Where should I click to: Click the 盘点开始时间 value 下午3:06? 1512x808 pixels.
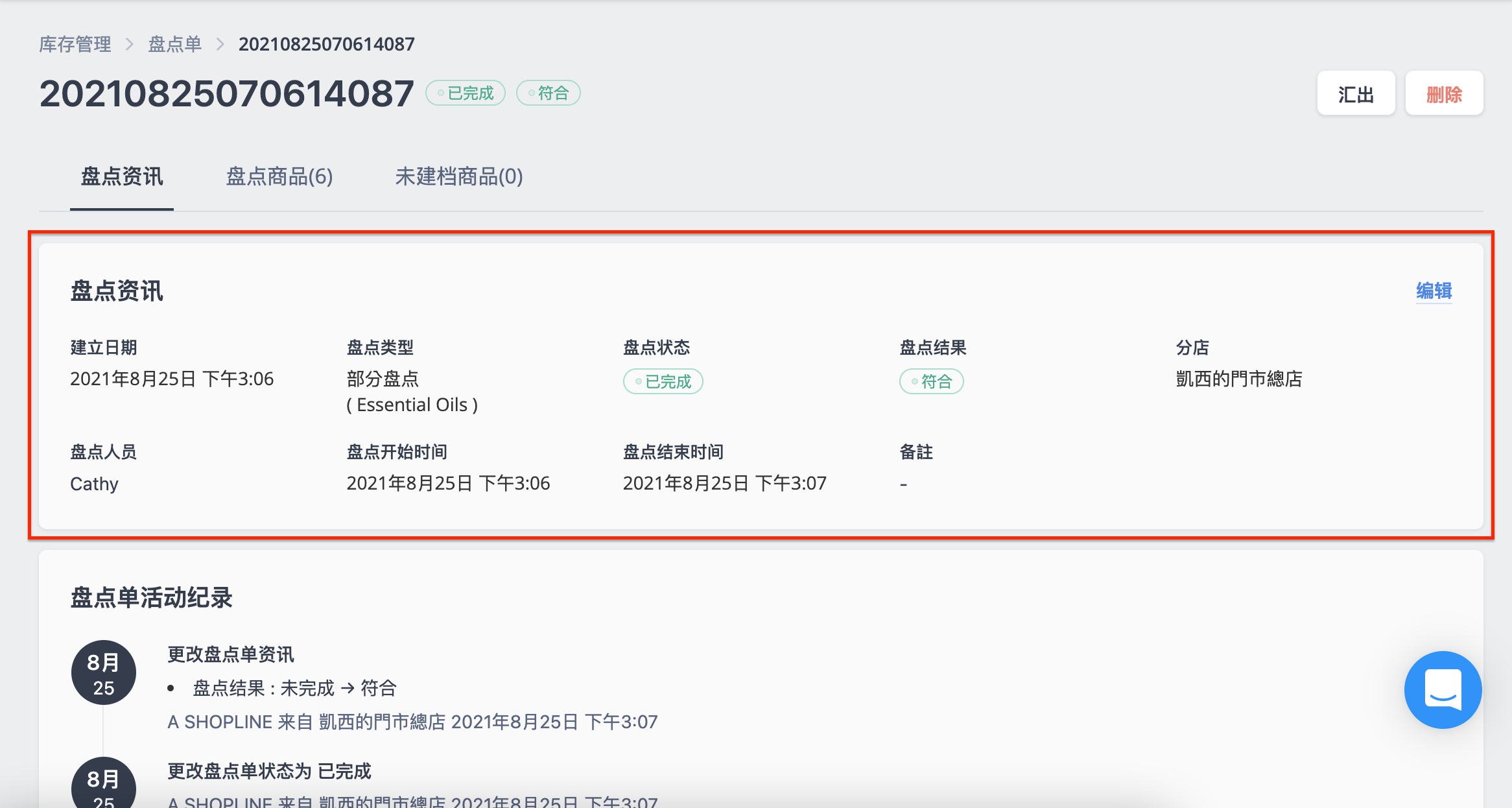point(449,483)
